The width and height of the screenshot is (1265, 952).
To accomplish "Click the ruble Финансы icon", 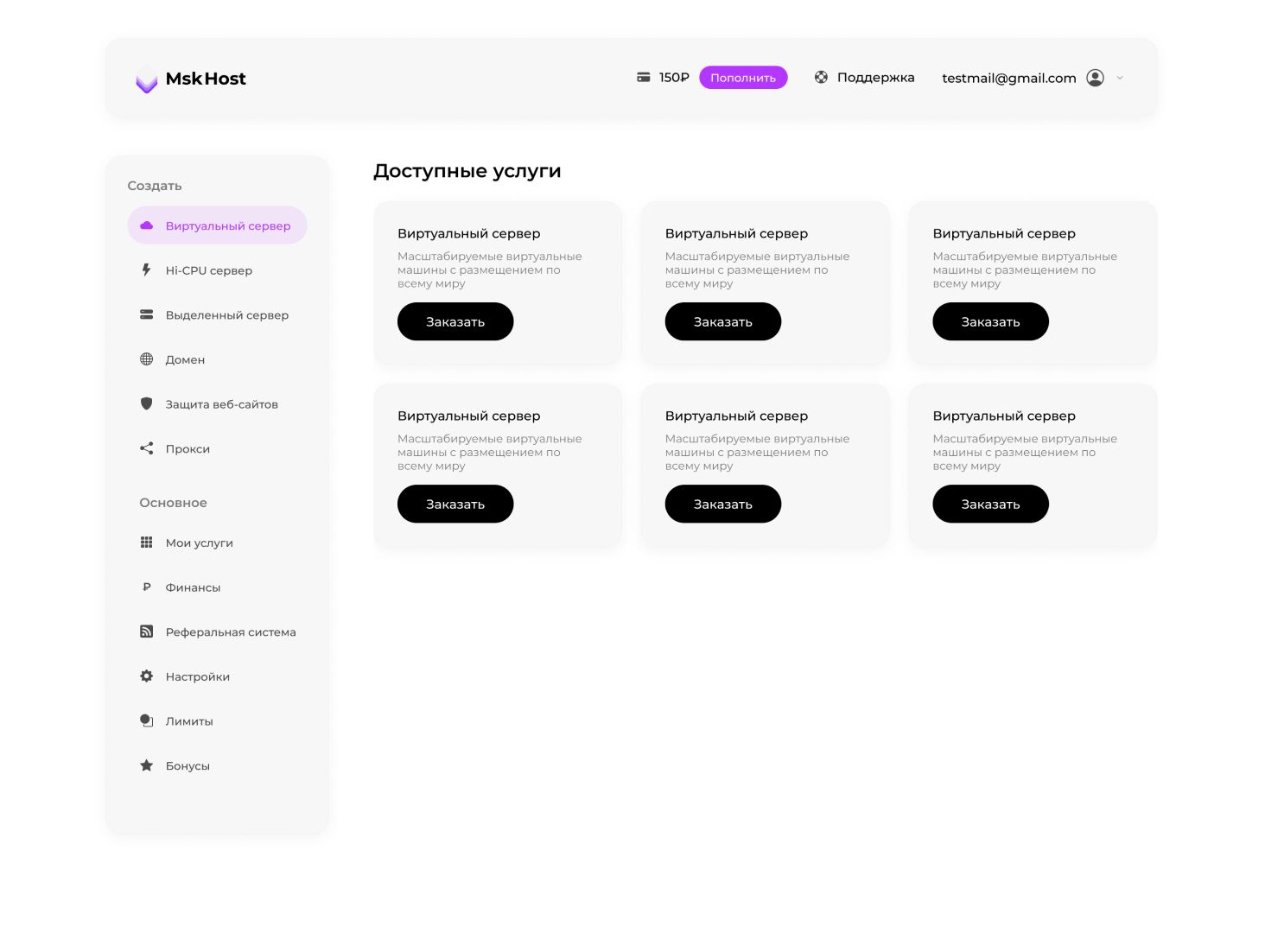I will pos(146,587).
